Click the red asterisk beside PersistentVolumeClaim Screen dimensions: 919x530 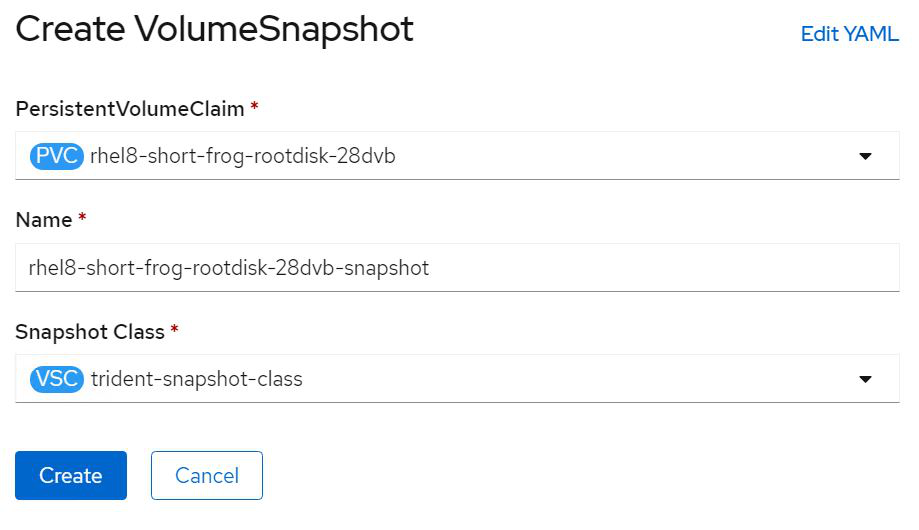coord(255,108)
